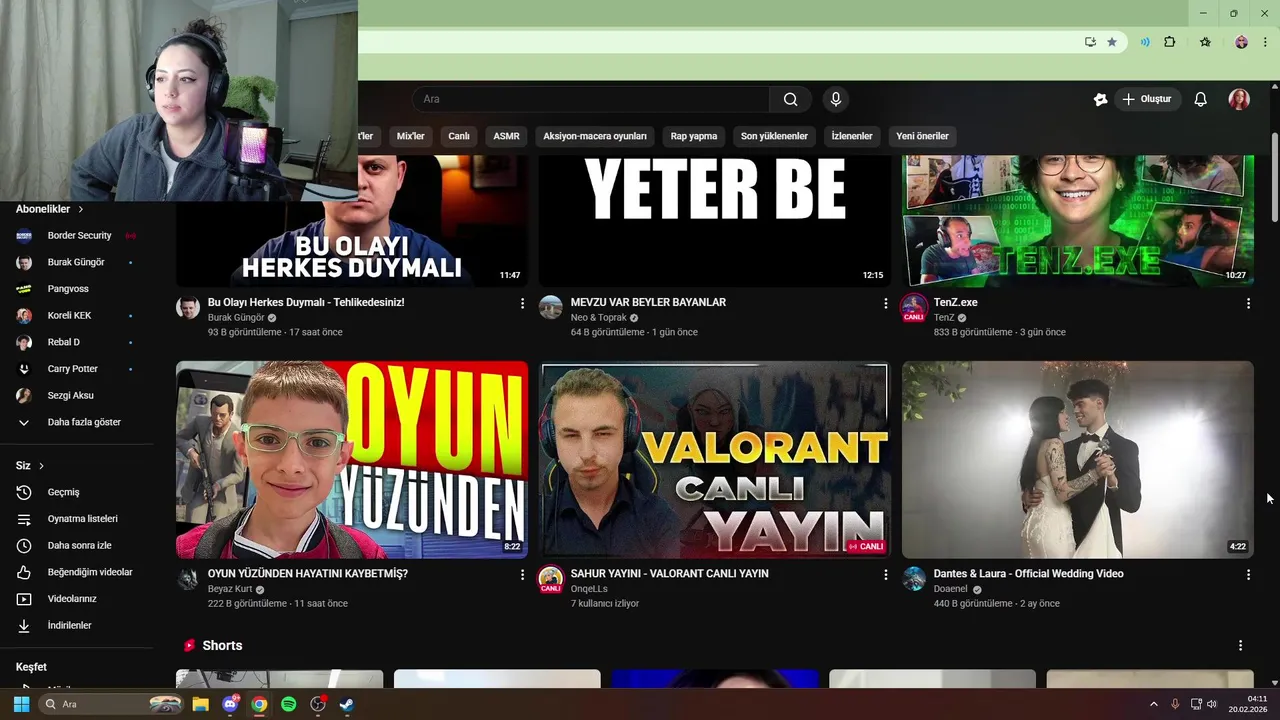Viewport: 1280px width, 720px height.
Task: Select the ASMR filter chip
Action: [506, 136]
